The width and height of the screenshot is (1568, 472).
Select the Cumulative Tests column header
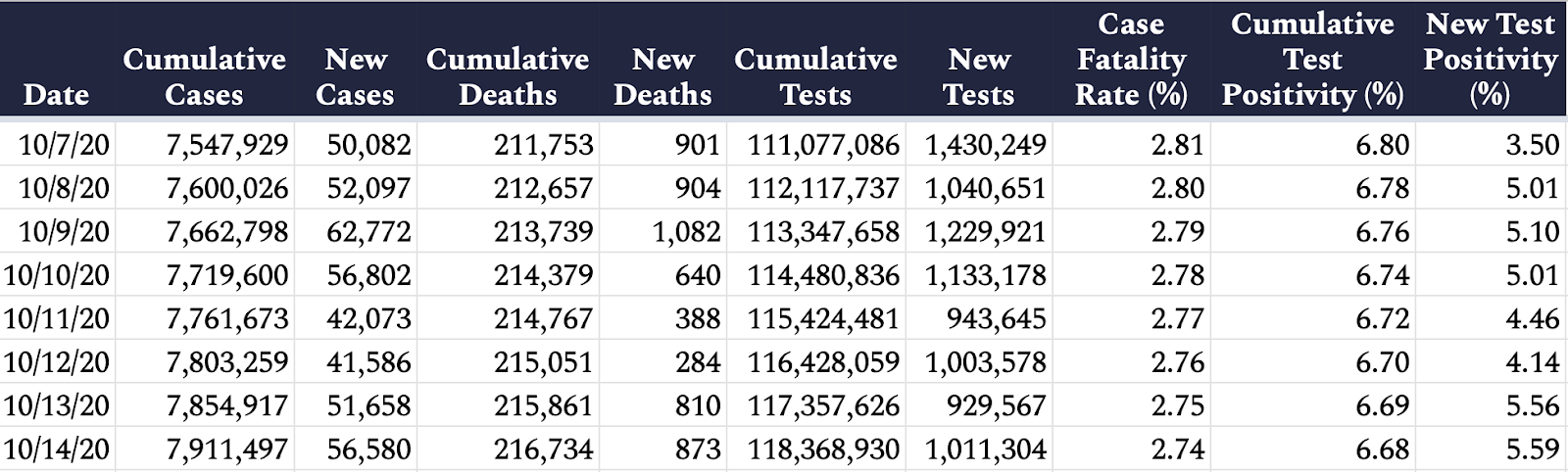(x=815, y=76)
